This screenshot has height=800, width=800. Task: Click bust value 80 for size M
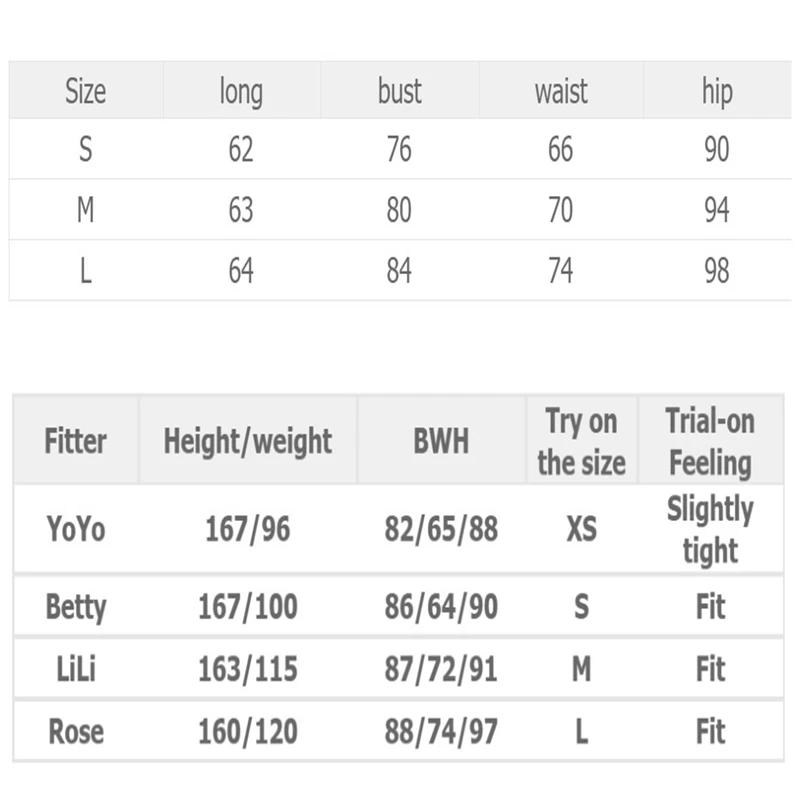pos(399,210)
